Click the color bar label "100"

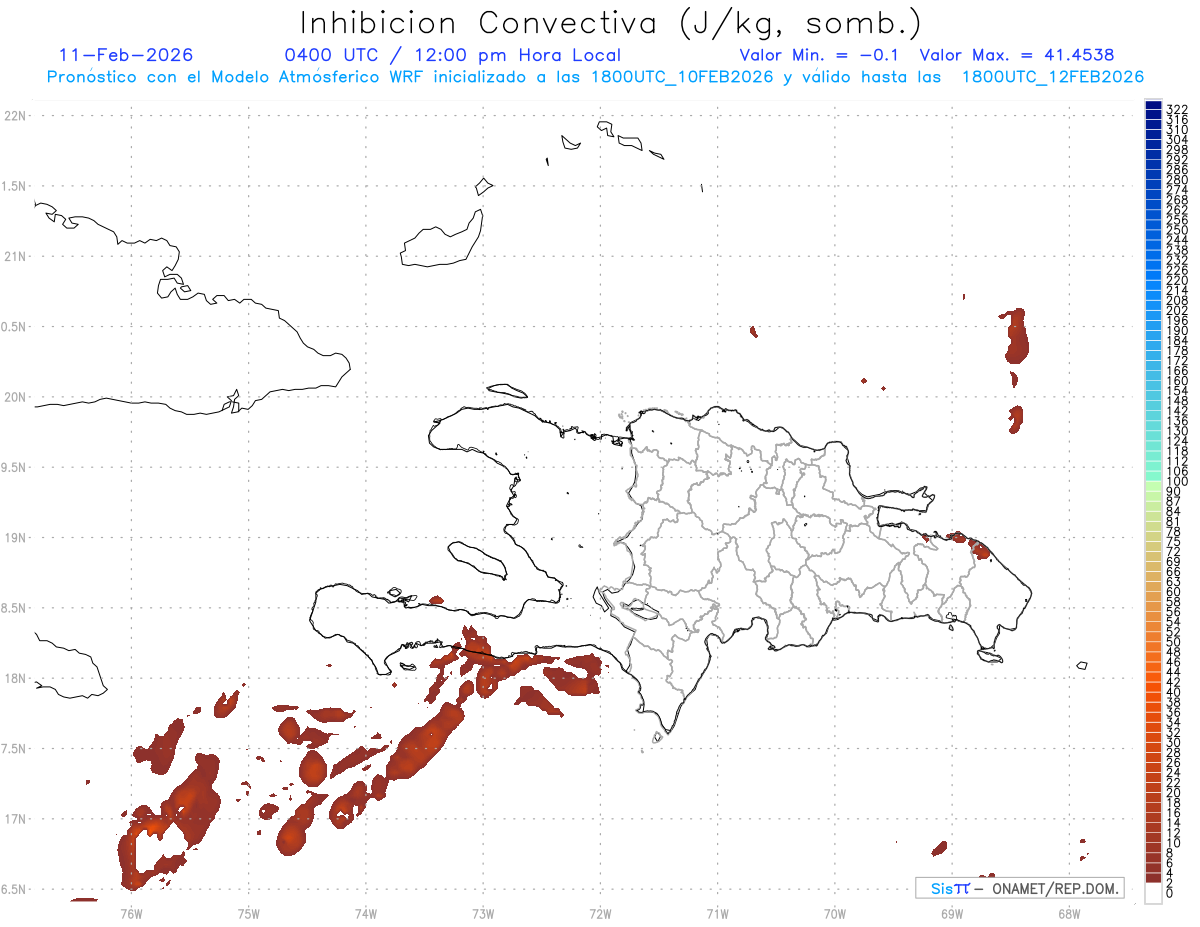[1177, 482]
